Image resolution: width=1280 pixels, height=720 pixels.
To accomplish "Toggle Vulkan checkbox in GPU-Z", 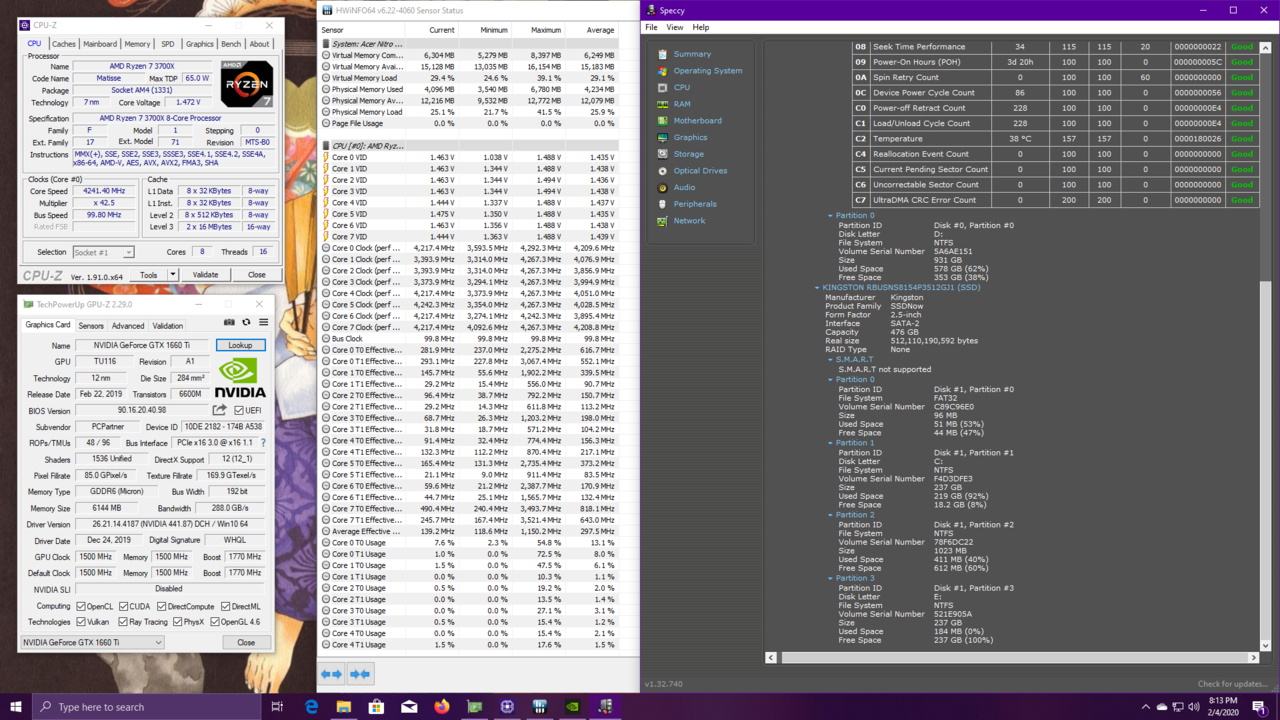I will click(81, 622).
